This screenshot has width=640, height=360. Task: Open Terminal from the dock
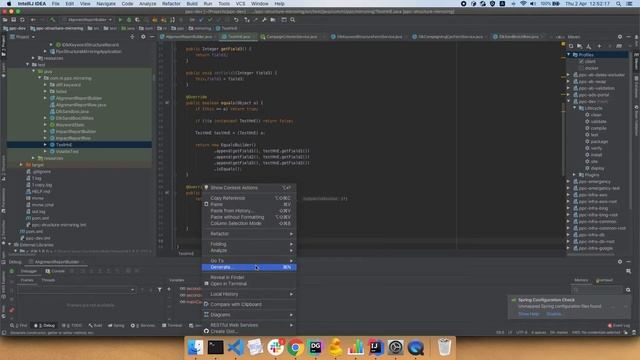[x=216, y=347]
